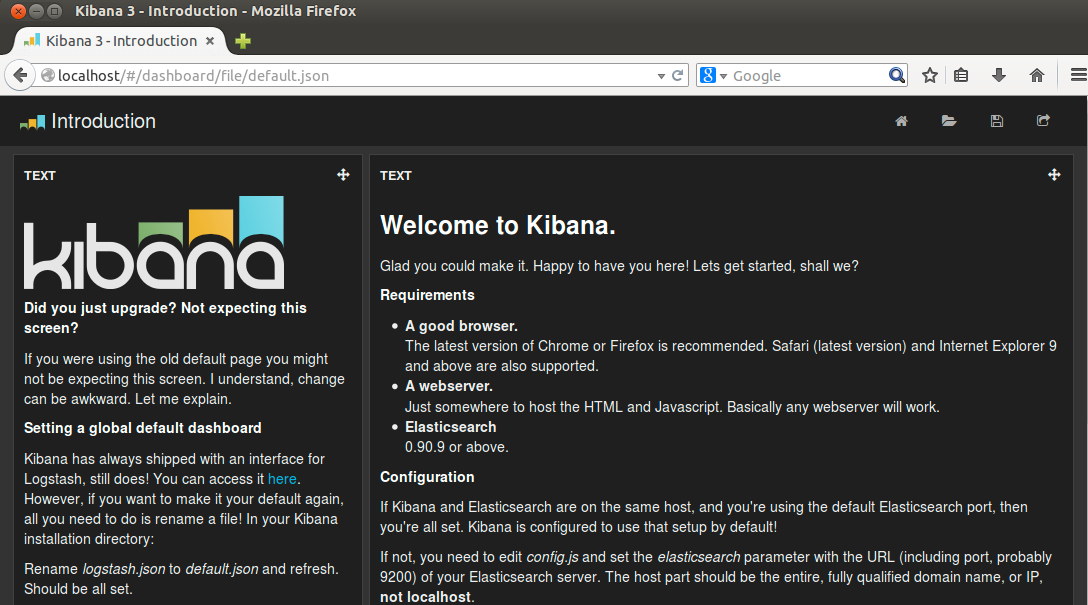Click the italic 'logstash.json' text
Viewport: 1088px width, 605px height.
click(124, 569)
